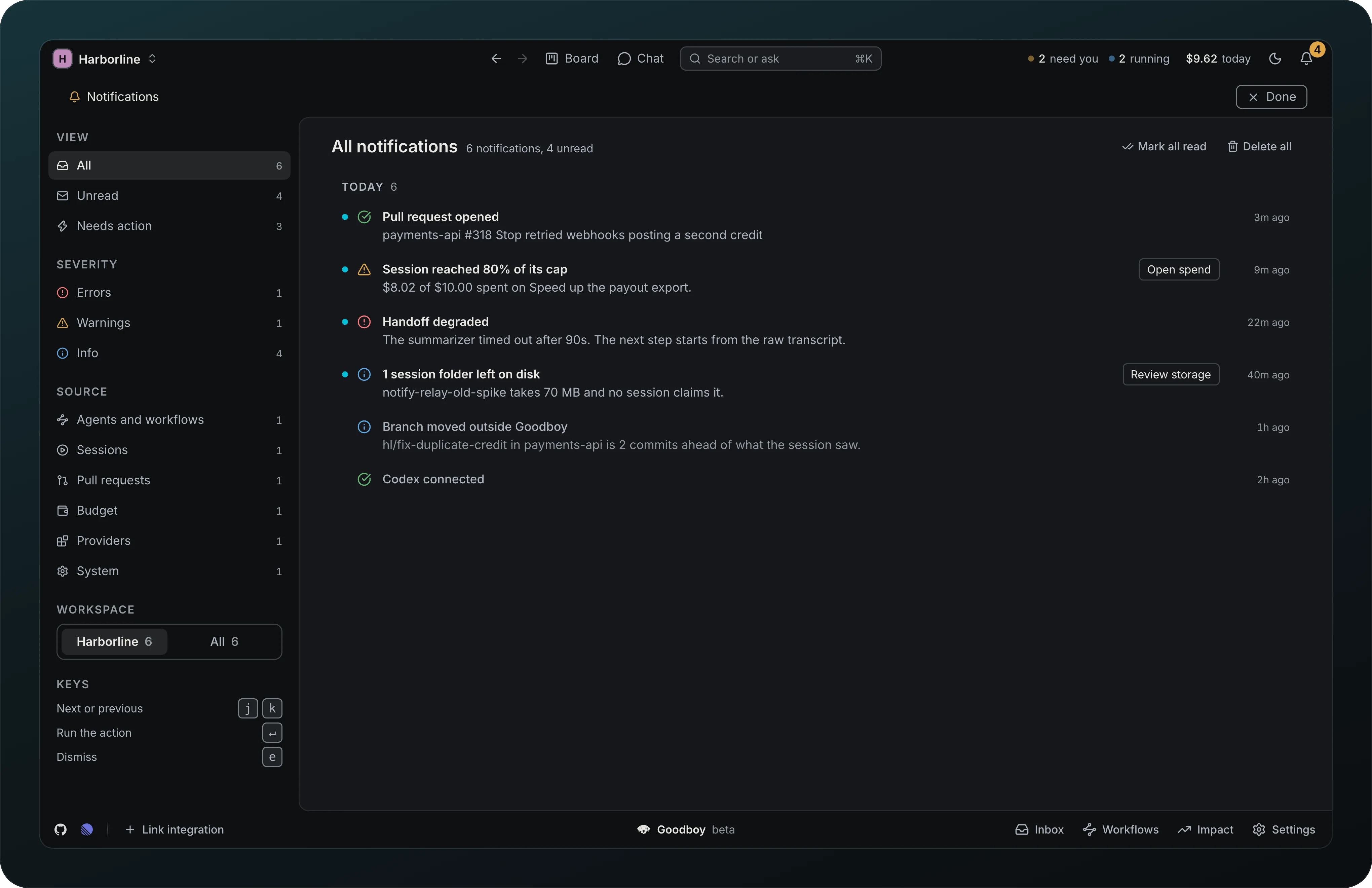Filter by Info severity

coord(169,353)
